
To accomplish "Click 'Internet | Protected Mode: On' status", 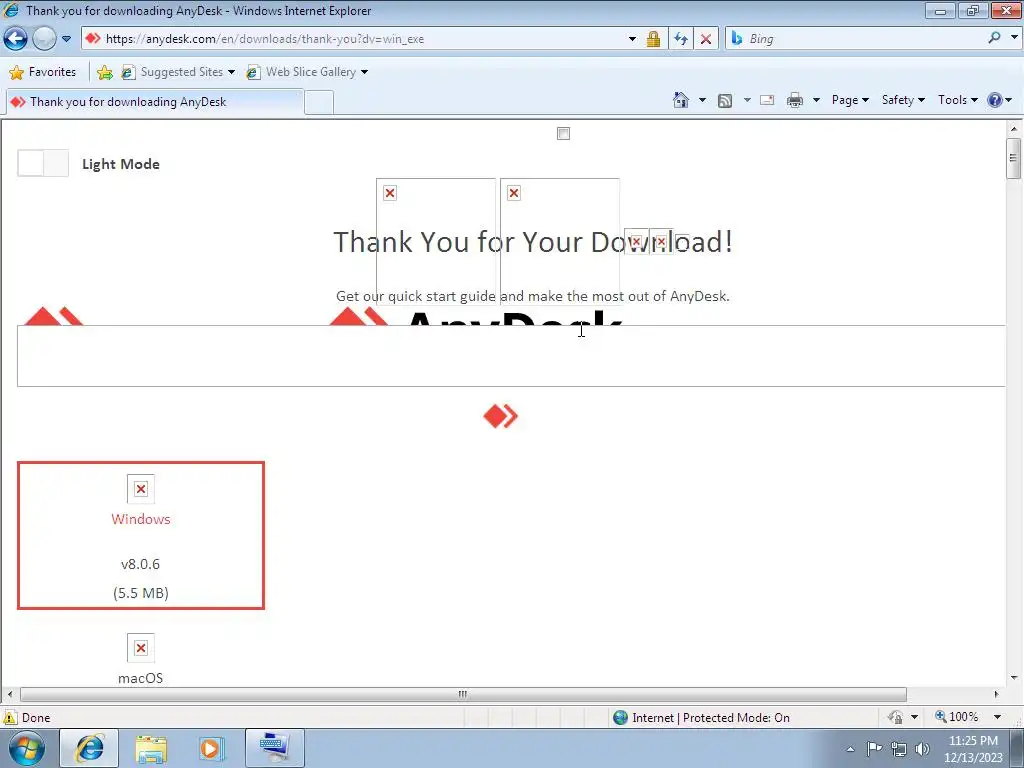I will click(702, 718).
